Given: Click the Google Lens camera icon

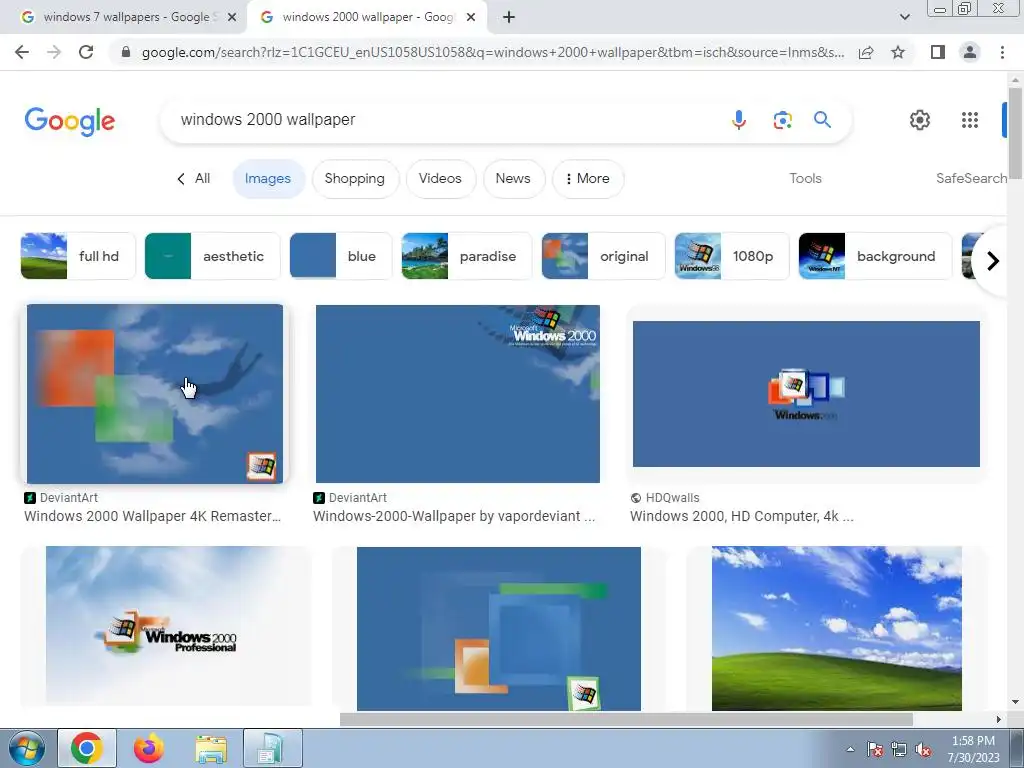Looking at the screenshot, I should pyautogui.click(x=782, y=120).
